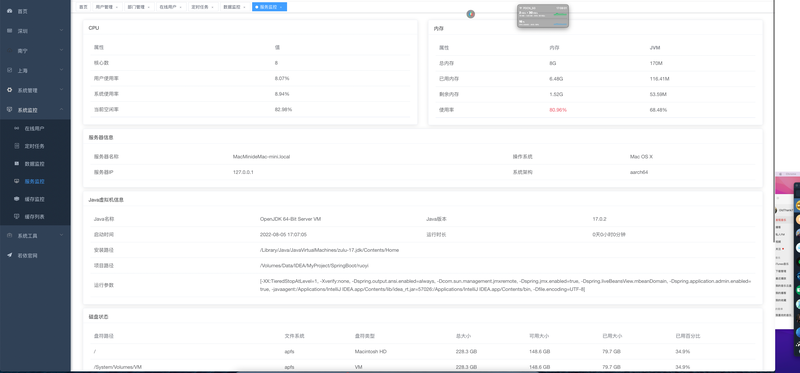Click the 116.41M JVM used memory value
The height and width of the screenshot is (373, 800).
pyautogui.click(x=659, y=79)
